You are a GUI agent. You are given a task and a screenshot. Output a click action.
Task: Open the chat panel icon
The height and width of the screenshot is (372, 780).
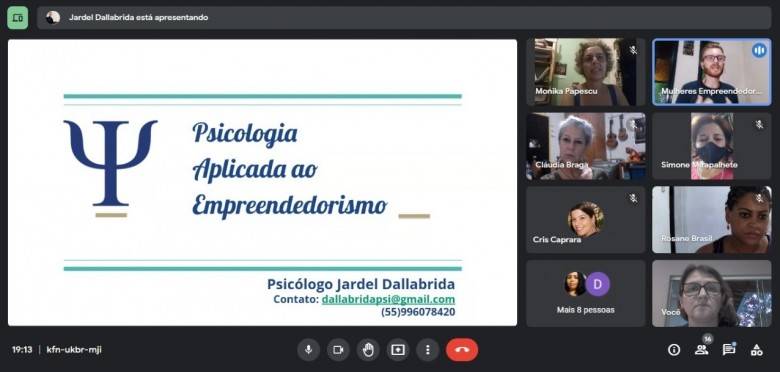[x=729, y=350]
